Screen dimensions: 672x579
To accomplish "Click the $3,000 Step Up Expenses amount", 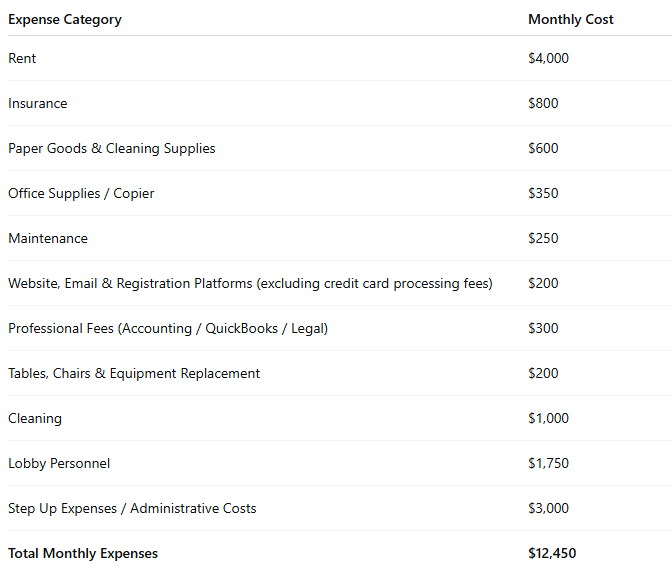I will pos(548,508).
